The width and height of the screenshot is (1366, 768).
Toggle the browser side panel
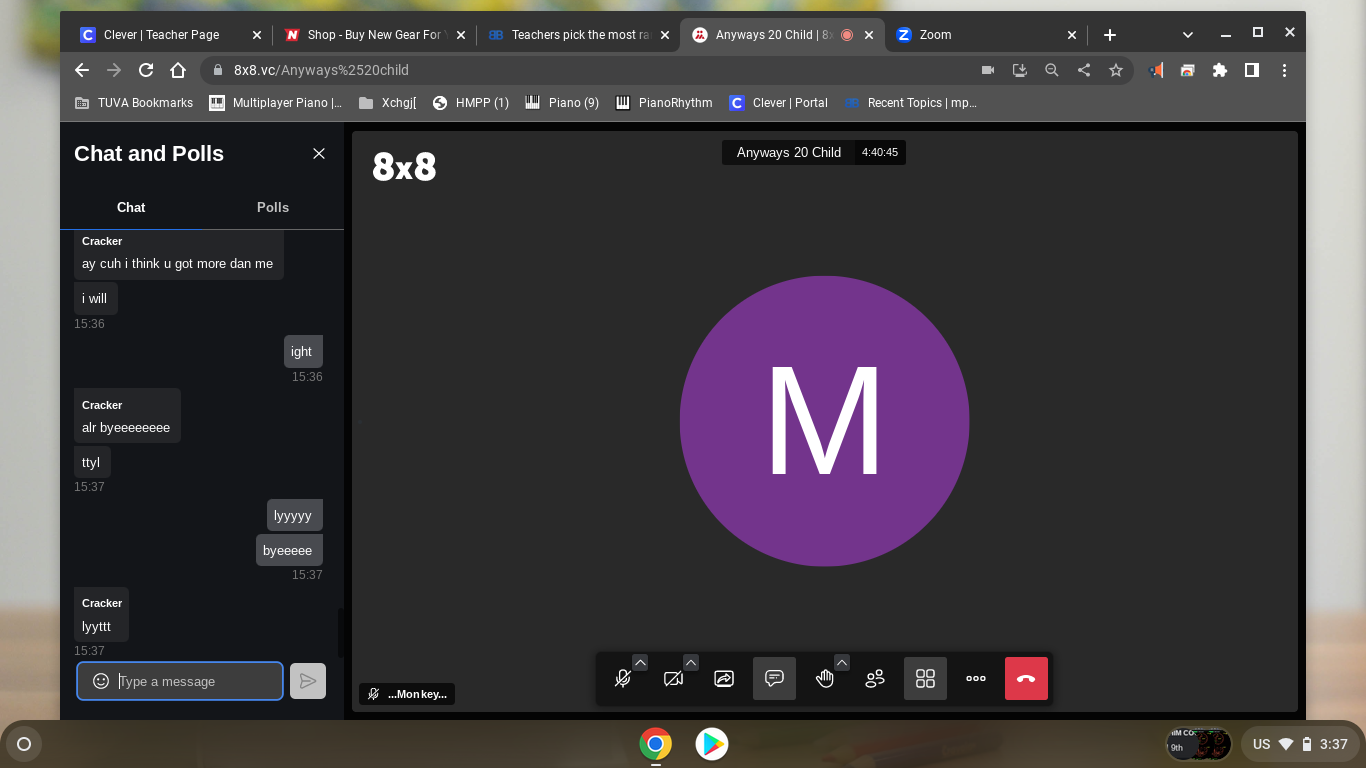pyautogui.click(x=1252, y=70)
